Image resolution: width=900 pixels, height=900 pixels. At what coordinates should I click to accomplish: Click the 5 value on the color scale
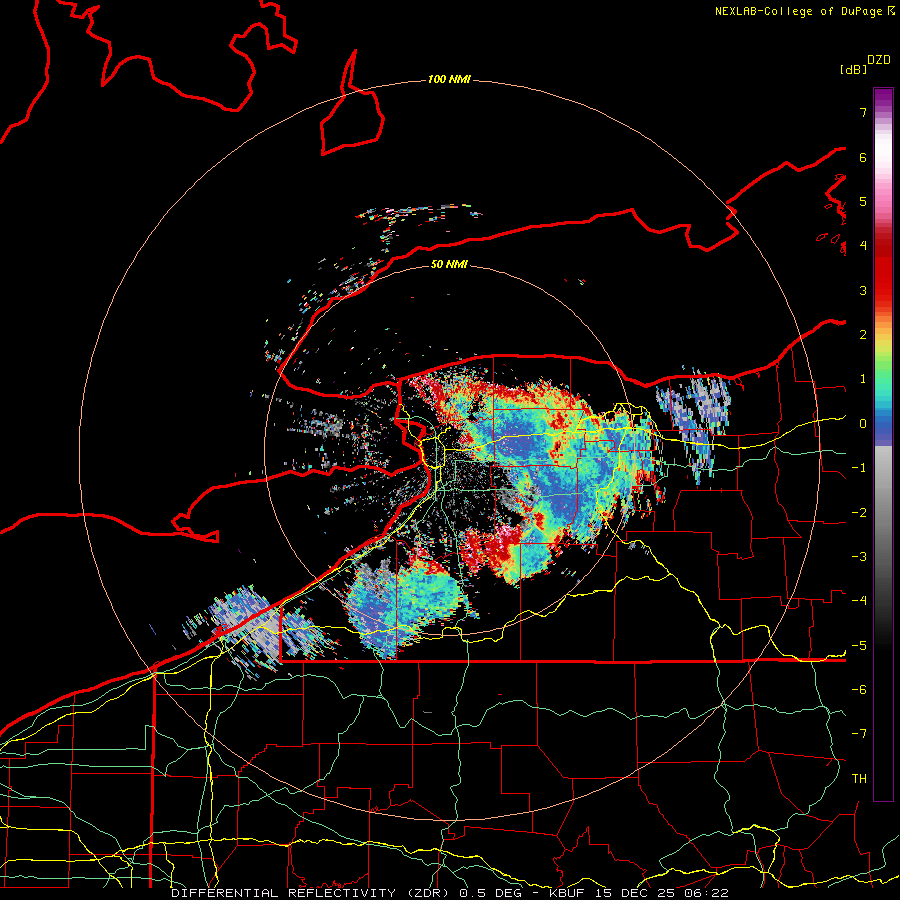(863, 201)
